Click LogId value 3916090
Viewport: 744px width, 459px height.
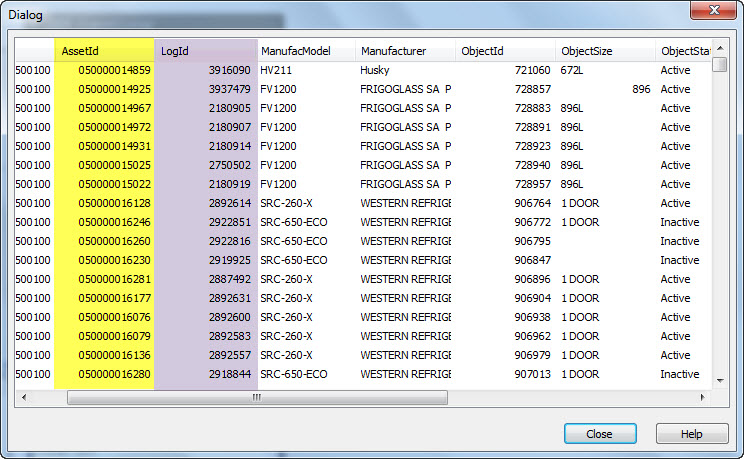pyautogui.click(x=230, y=70)
